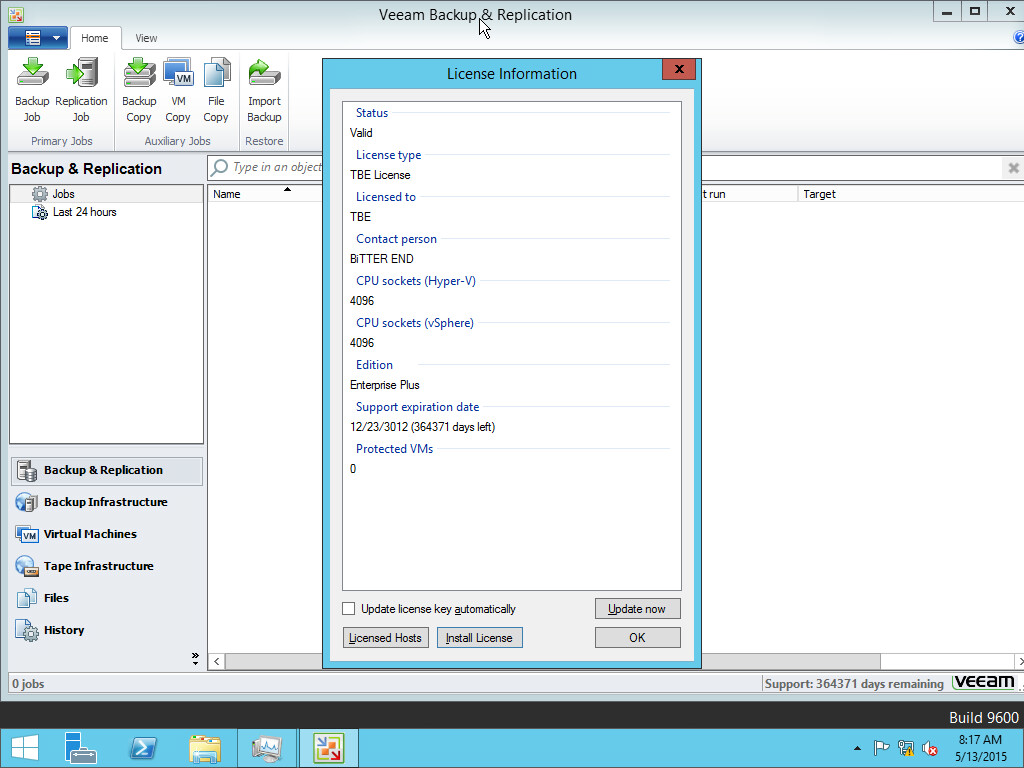Expand the navigation pane overflow chevron
Image resolution: width=1024 pixels, height=768 pixels.
(x=195, y=659)
